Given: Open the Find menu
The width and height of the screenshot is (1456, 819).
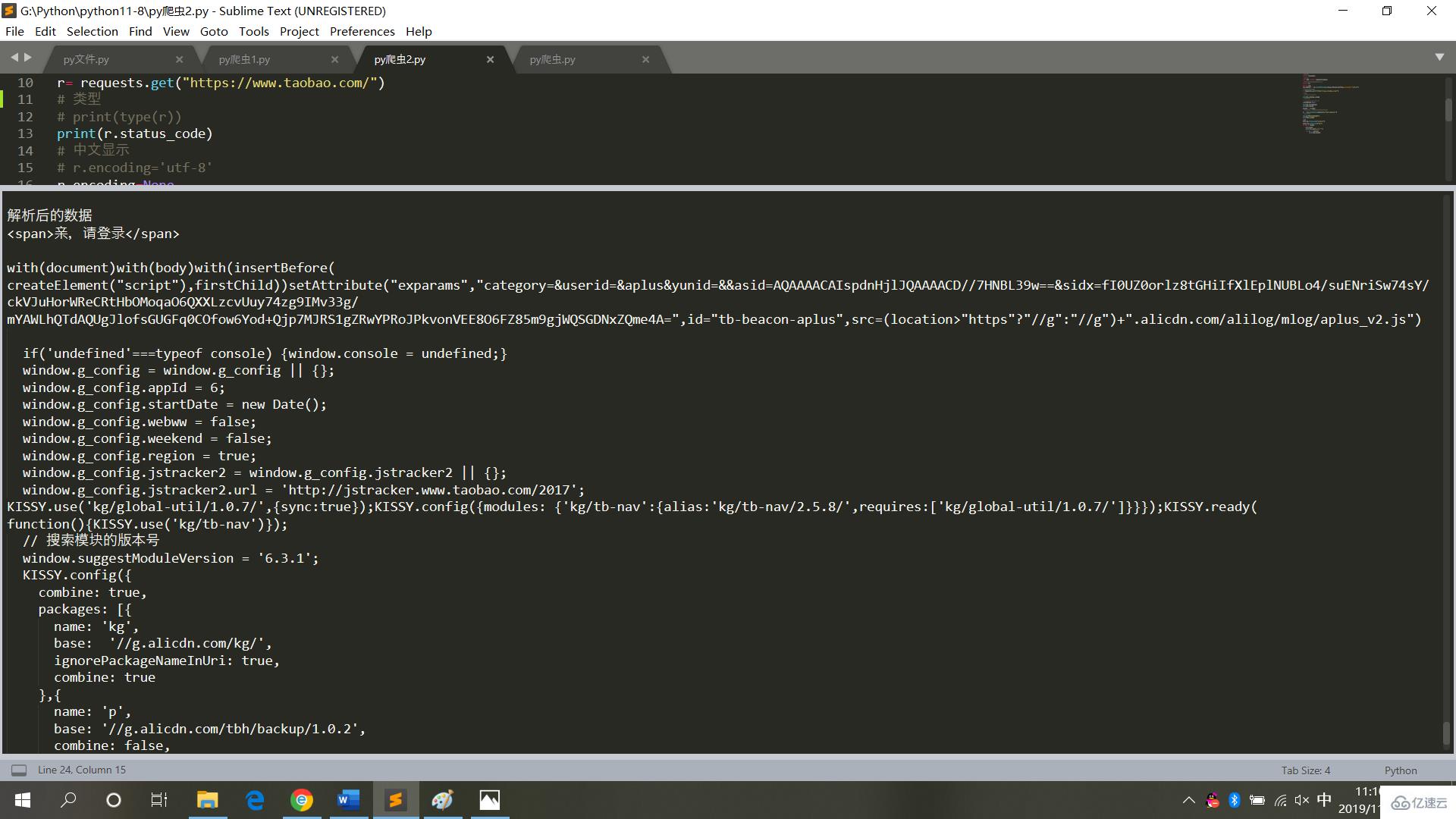Looking at the screenshot, I should click(140, 31).
